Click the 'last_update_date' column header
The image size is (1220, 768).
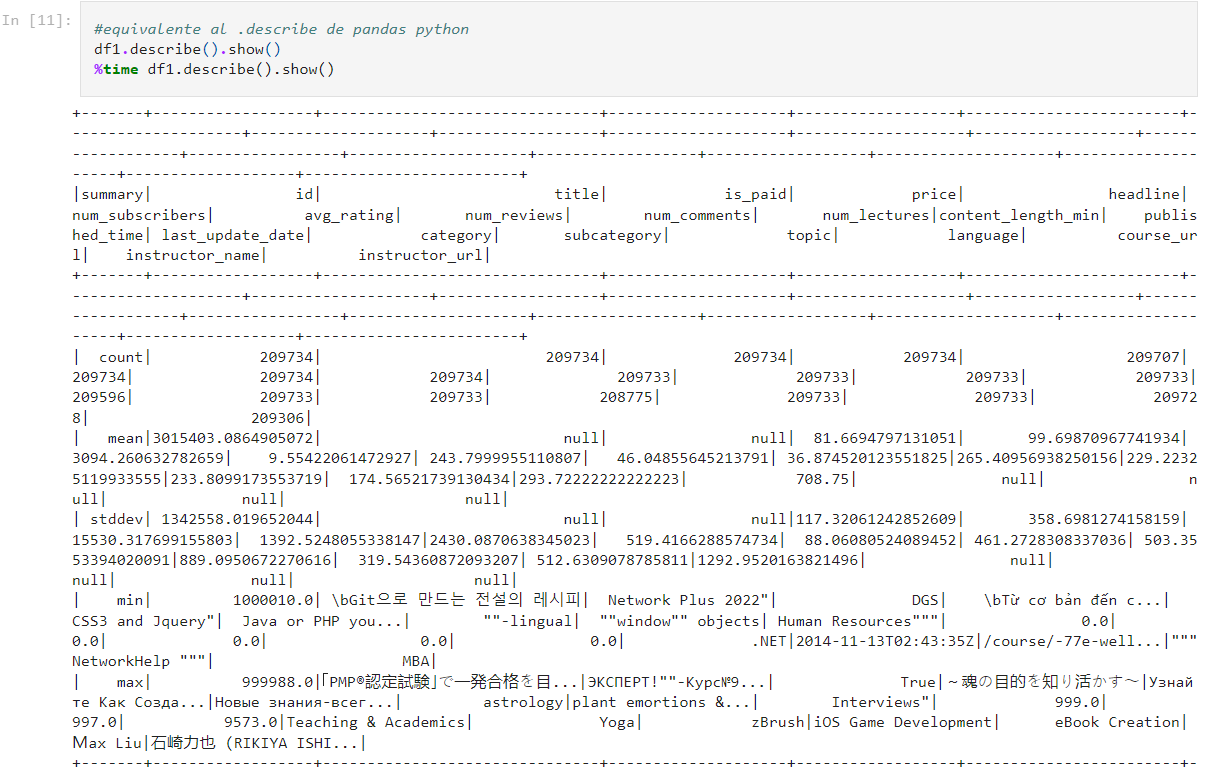pos(232,235)
